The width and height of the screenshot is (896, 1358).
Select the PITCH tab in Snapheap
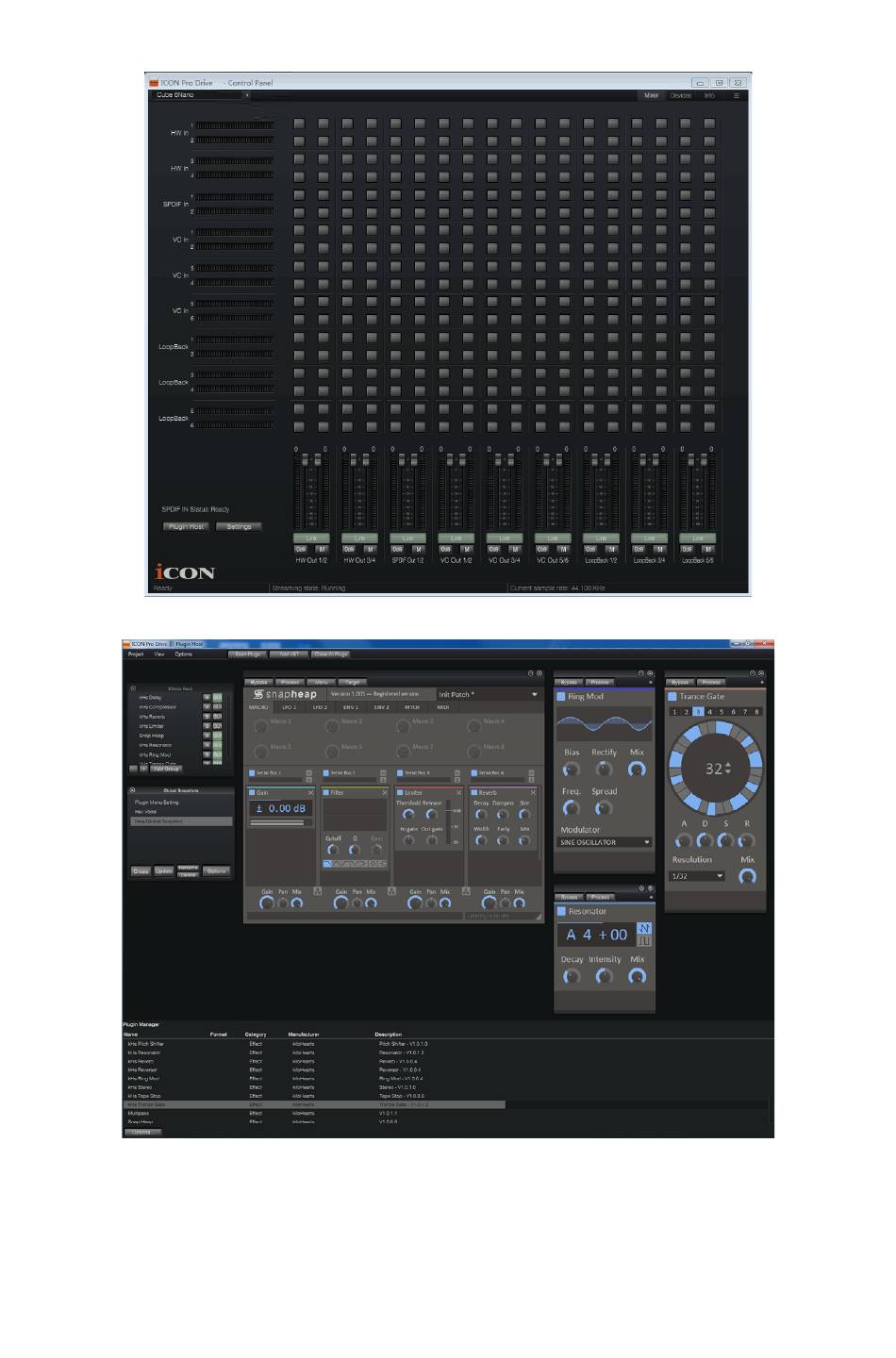412,706
